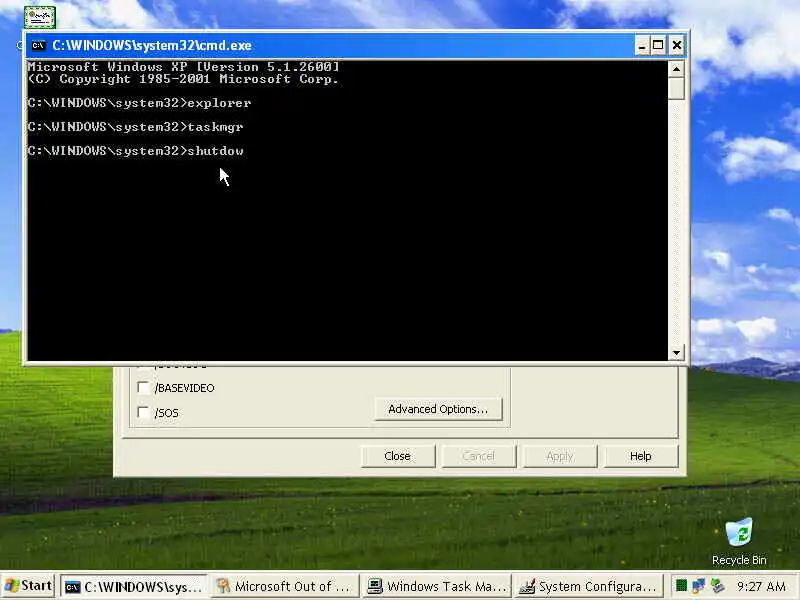Click the 'explorer' command line text
800x600 pixels.
pos(139,103)
